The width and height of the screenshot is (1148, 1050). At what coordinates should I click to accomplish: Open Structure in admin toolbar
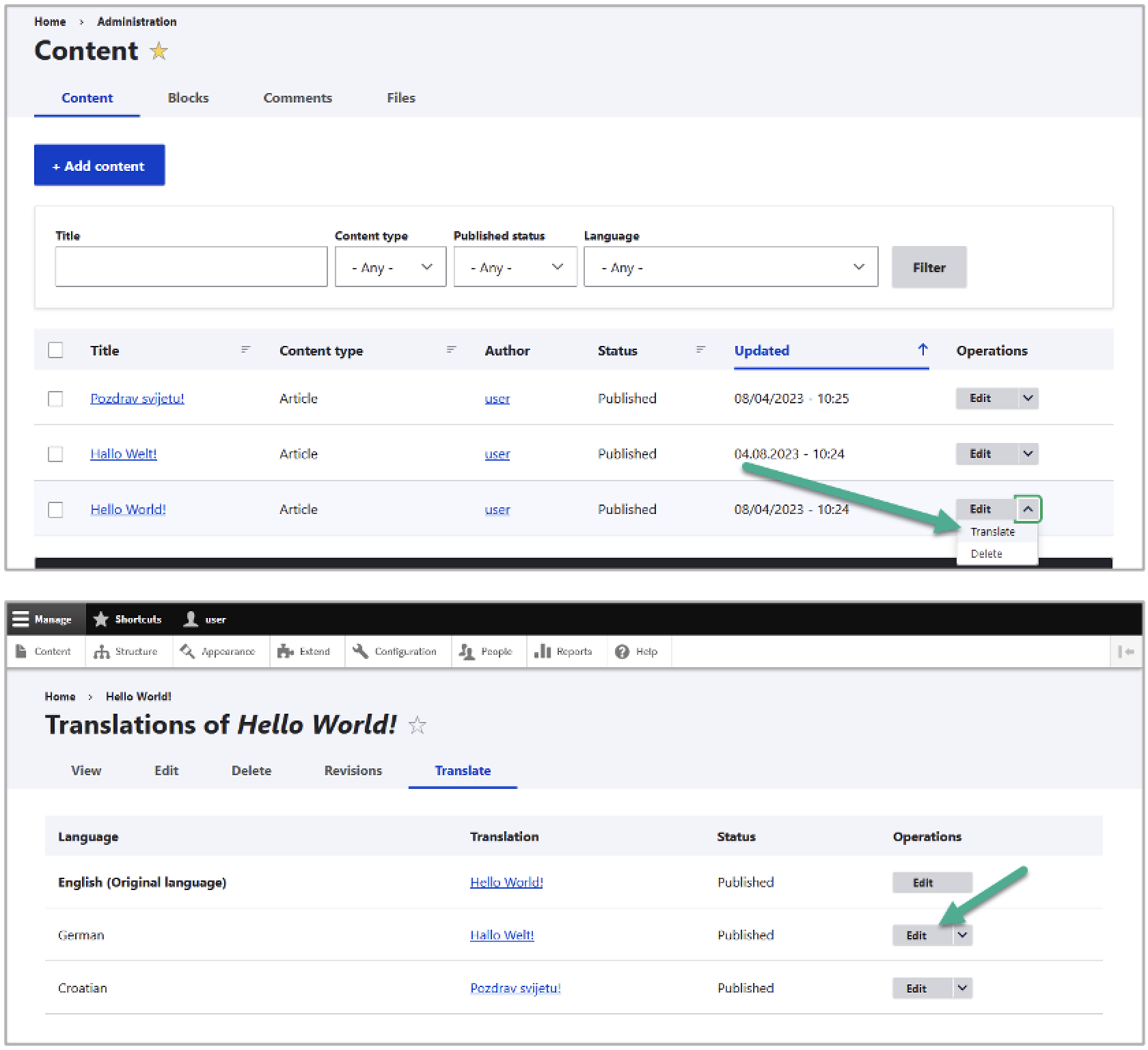[x=126, y=651]
